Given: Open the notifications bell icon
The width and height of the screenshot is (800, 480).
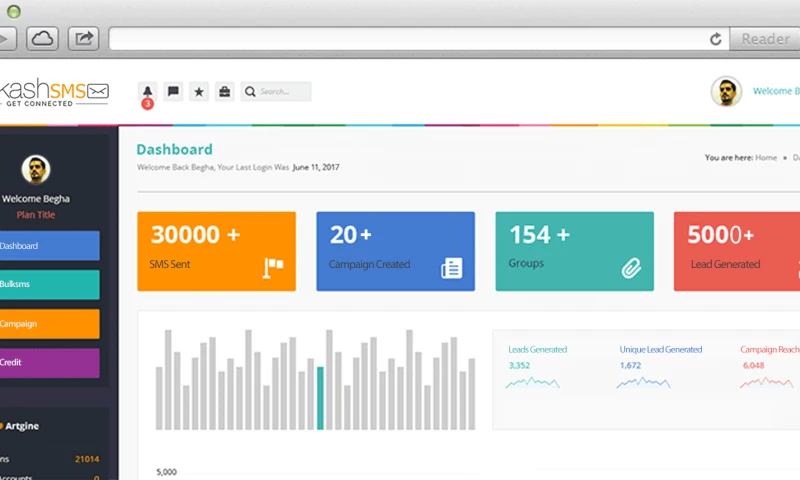Looking at the screenshot, I should coord(147,92).
